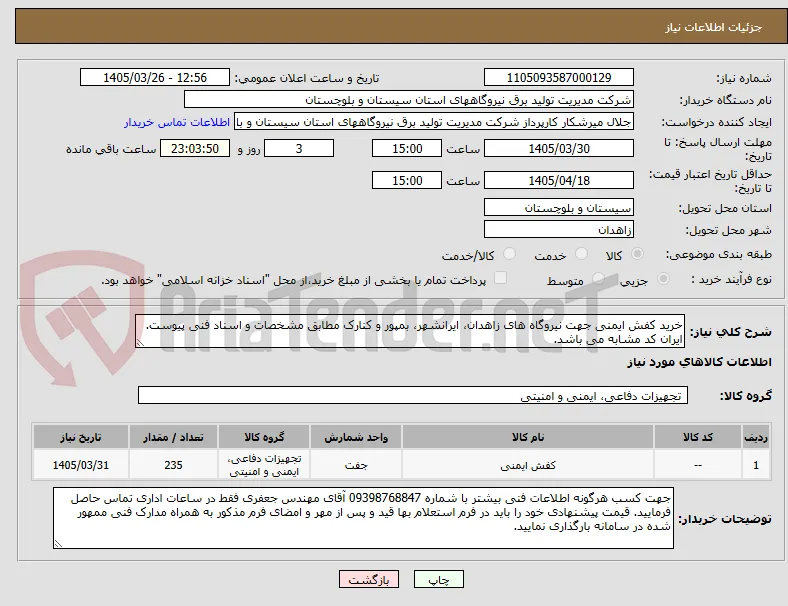Click the توضیحات خریدار label
The height and width of the screenshot is (606, 788).
click(x=725, y=519)
